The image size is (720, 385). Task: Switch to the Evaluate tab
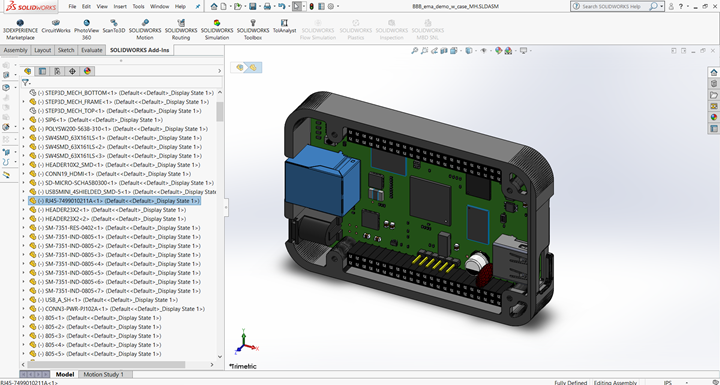point(92,50)
